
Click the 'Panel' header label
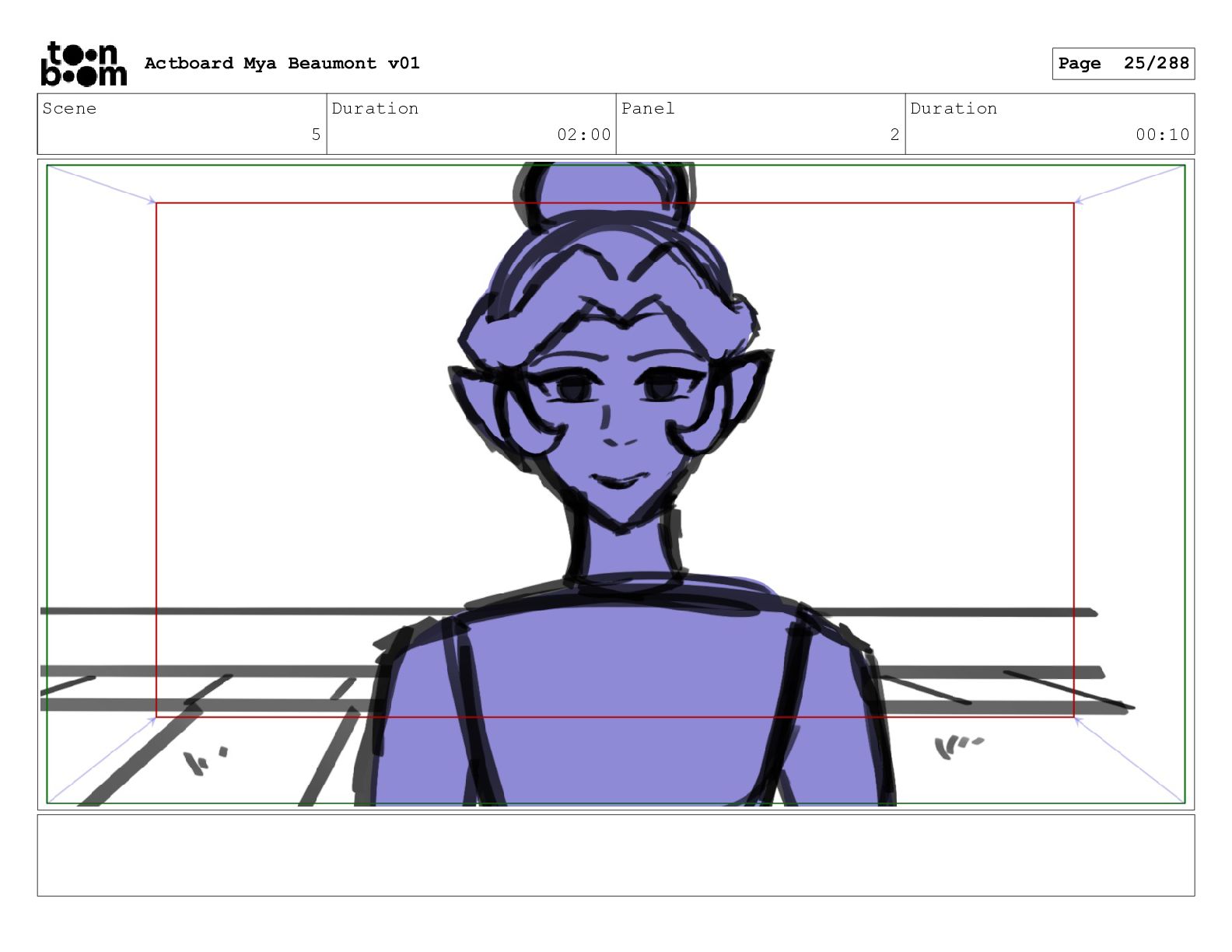[647, 109]
